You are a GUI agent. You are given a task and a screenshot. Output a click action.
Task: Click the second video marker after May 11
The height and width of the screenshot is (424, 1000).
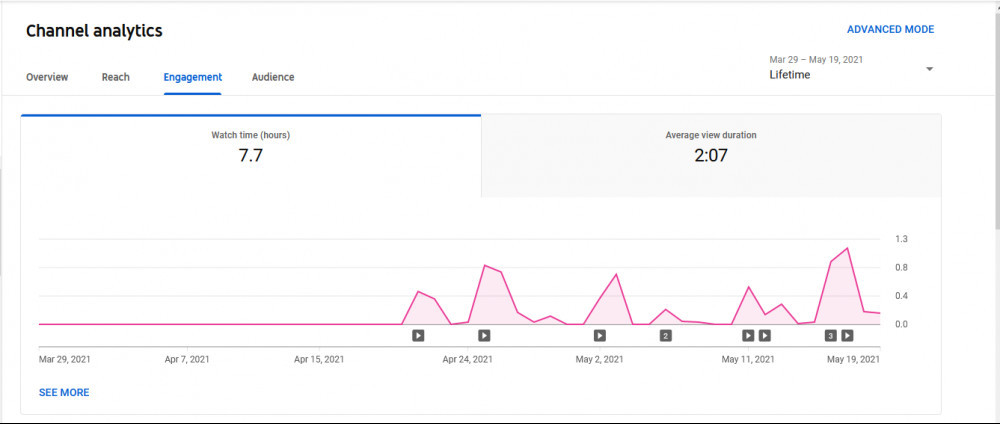click(x=765, y=335)
